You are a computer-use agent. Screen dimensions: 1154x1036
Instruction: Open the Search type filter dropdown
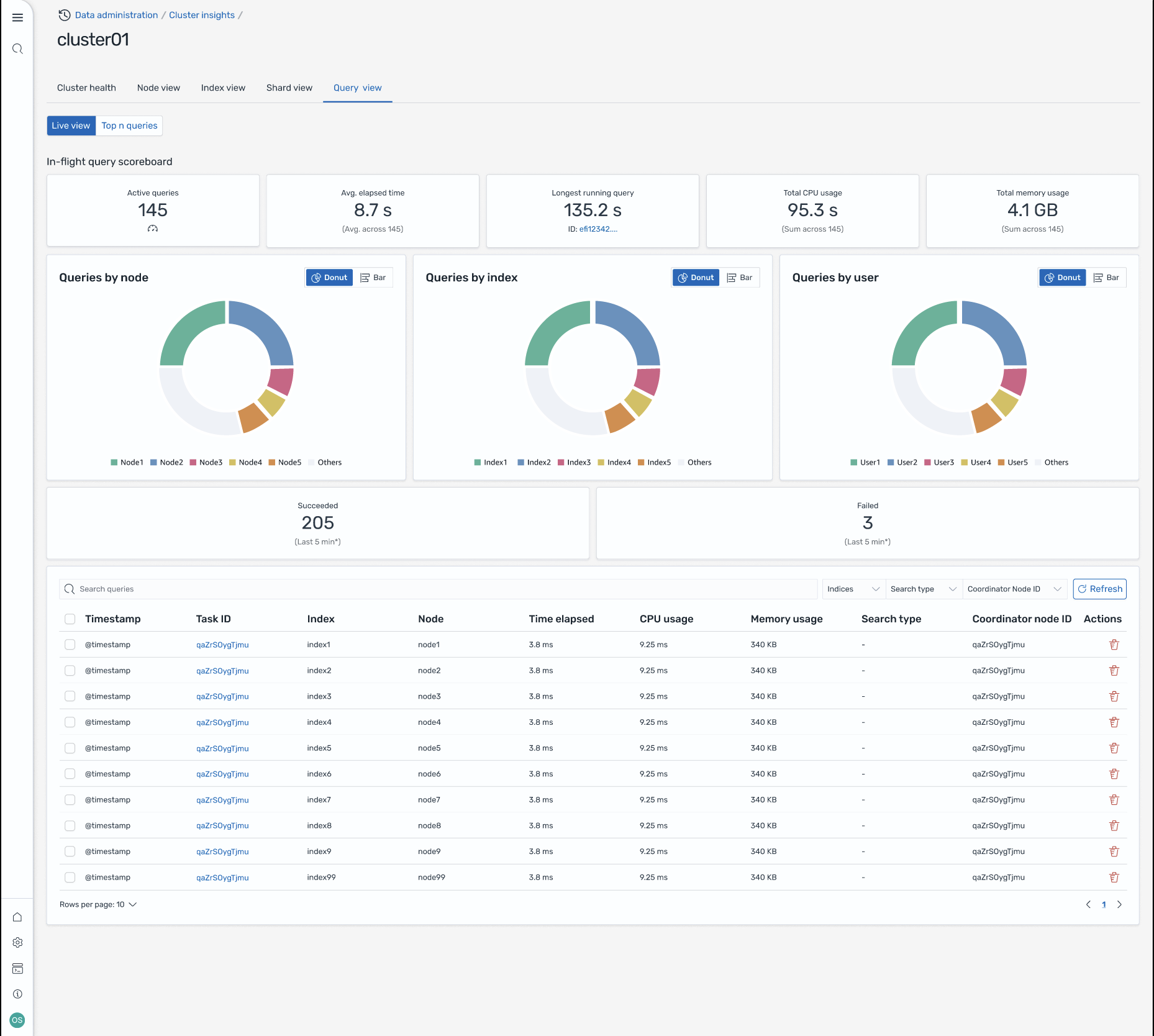922,589
